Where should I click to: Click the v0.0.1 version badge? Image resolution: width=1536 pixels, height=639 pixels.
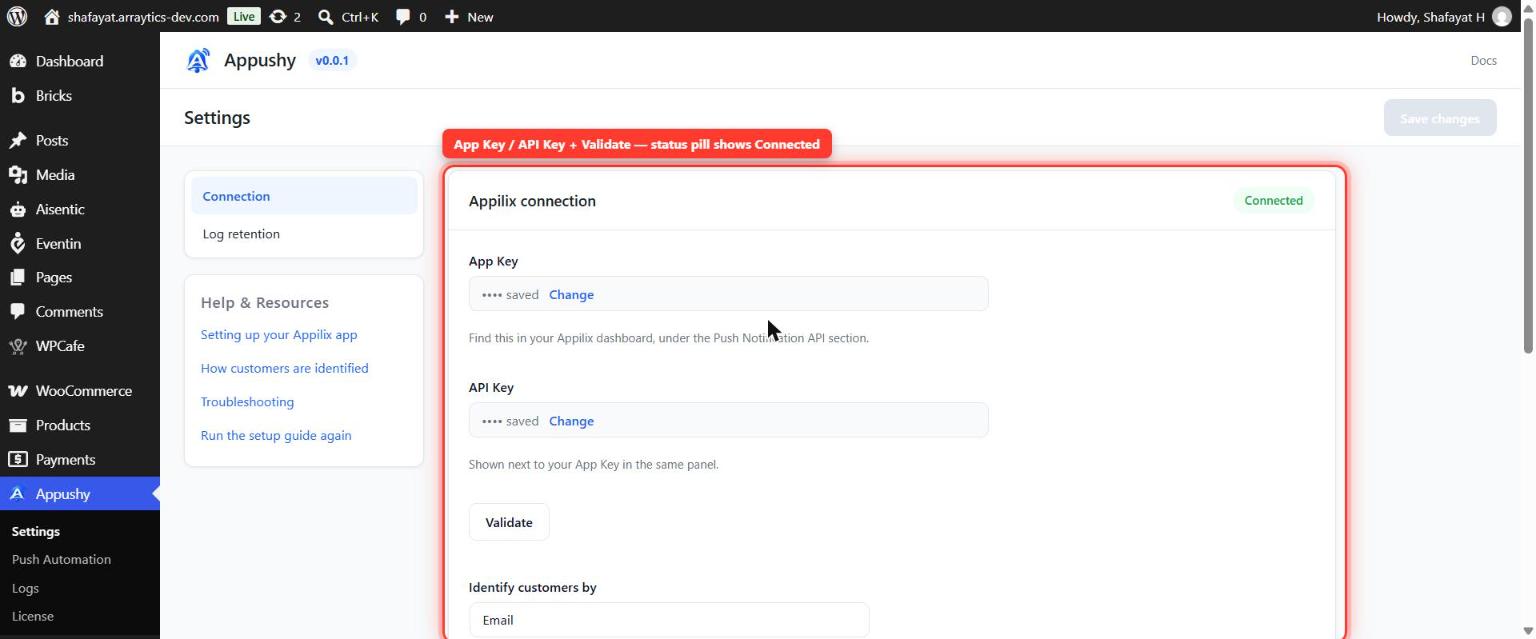[x=332, y=61]
